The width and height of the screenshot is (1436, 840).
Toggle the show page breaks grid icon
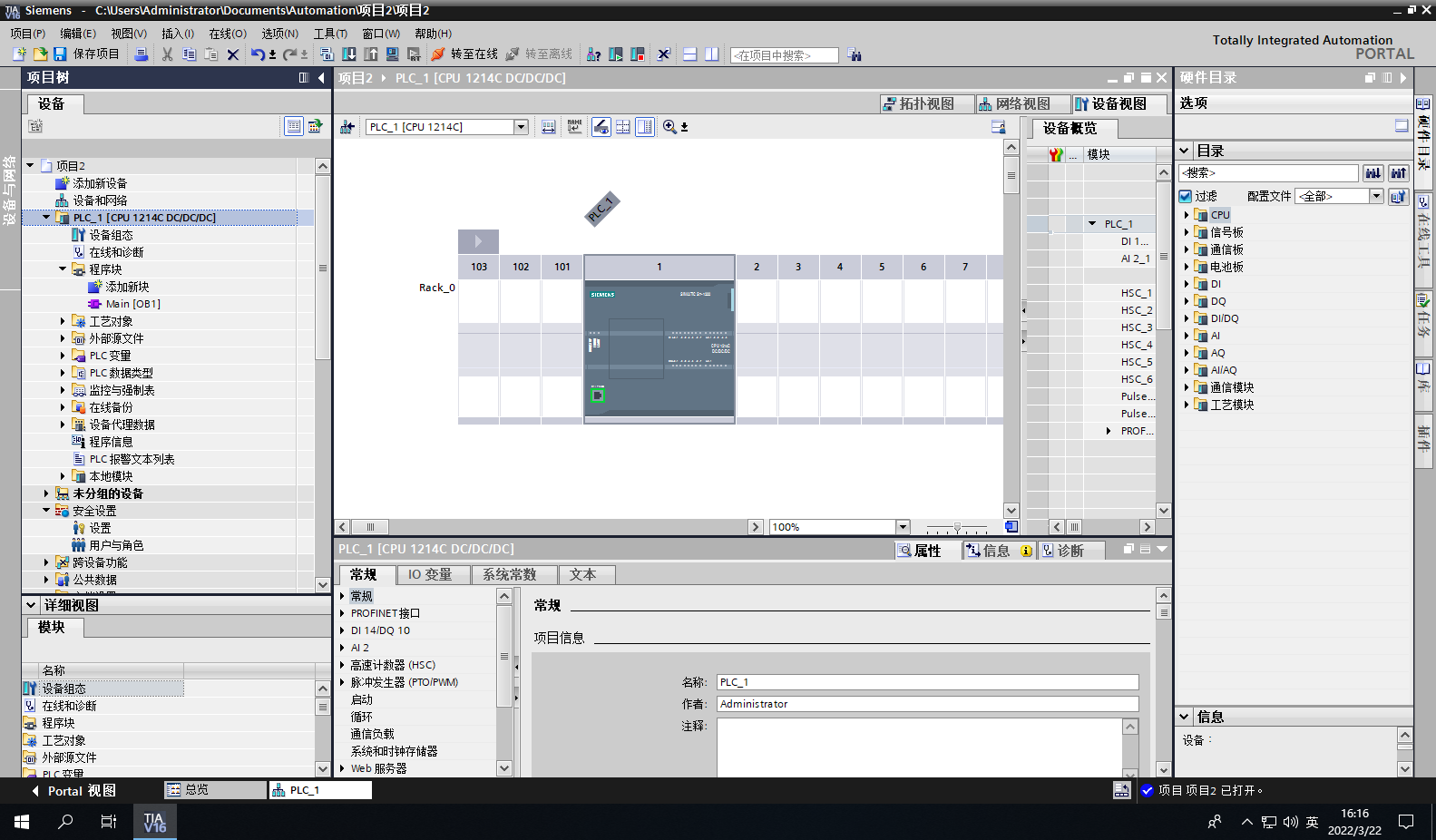click(623, 127)
